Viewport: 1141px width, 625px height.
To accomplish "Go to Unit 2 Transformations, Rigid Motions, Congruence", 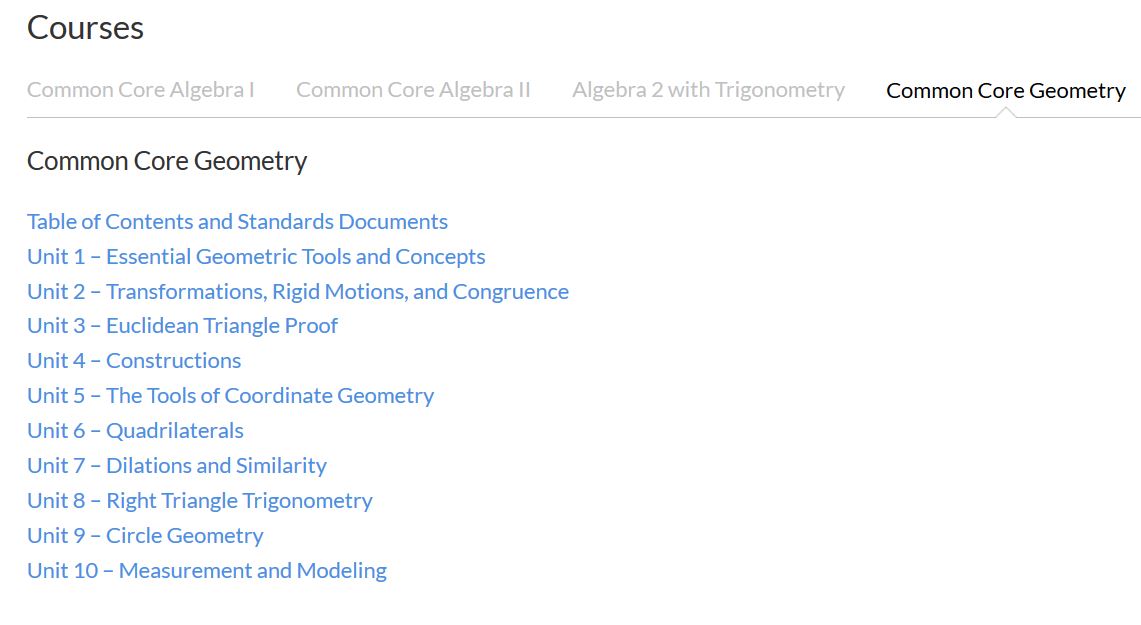I will (298, 291).
